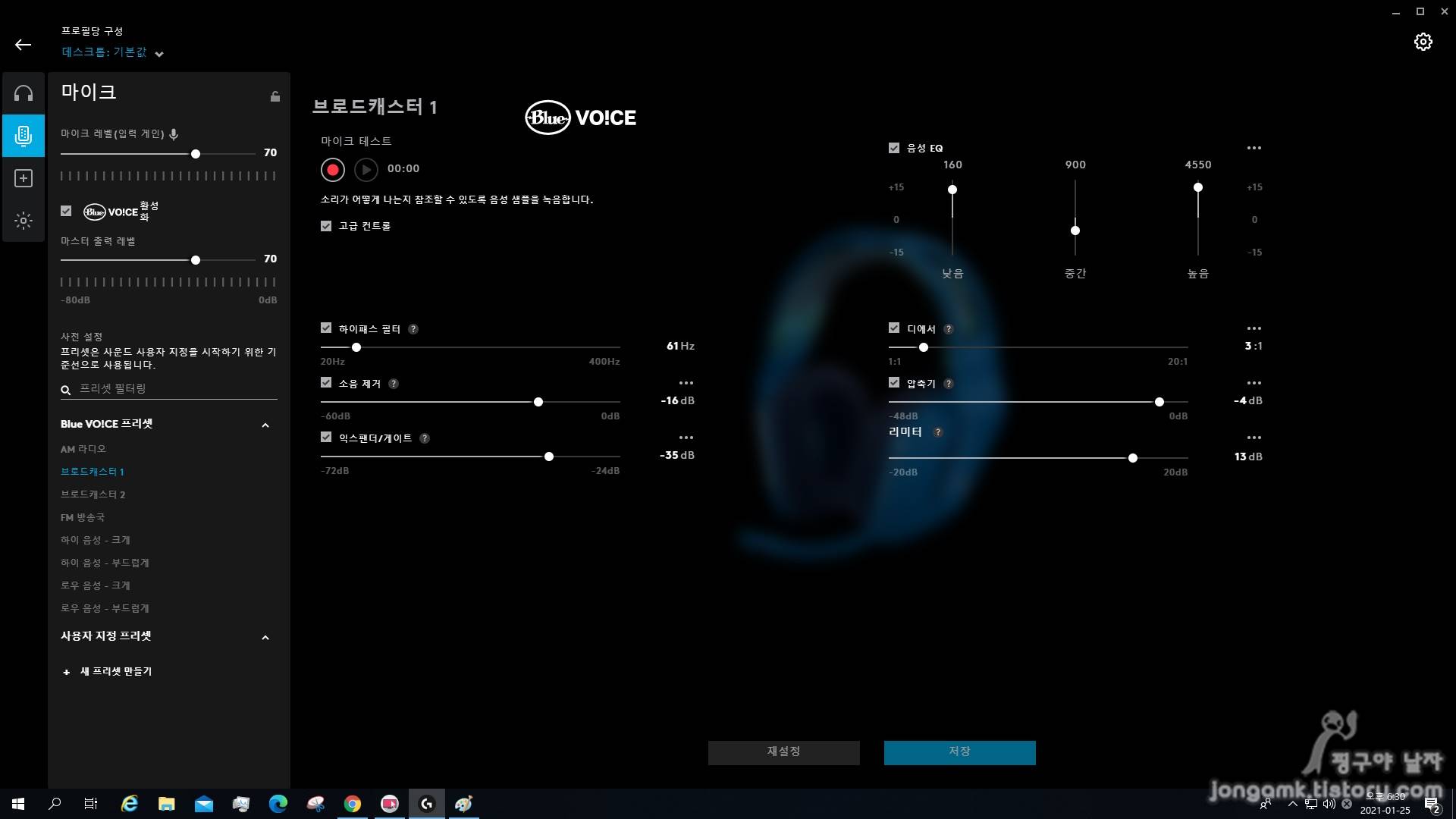Click the 저장 save button
This screenshot has width=1456, height=819.
tap(959, 752)
